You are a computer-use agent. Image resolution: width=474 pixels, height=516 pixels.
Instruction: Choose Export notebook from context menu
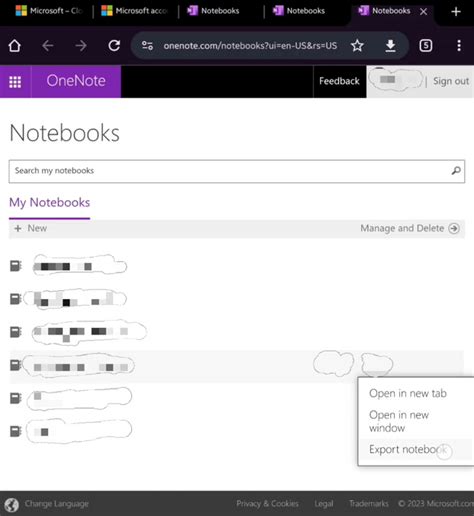(408, 449)
